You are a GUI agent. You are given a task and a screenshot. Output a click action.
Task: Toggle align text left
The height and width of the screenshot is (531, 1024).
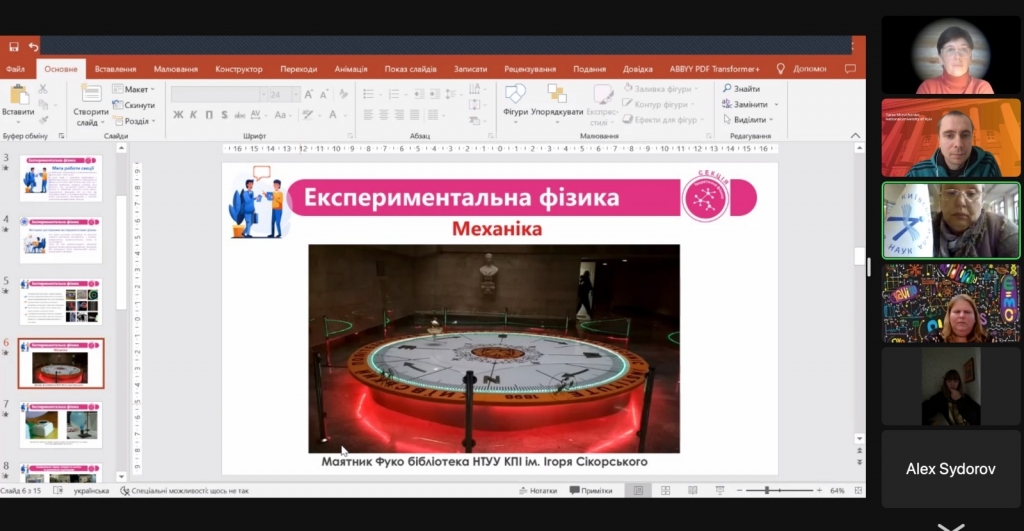point(368,115)
